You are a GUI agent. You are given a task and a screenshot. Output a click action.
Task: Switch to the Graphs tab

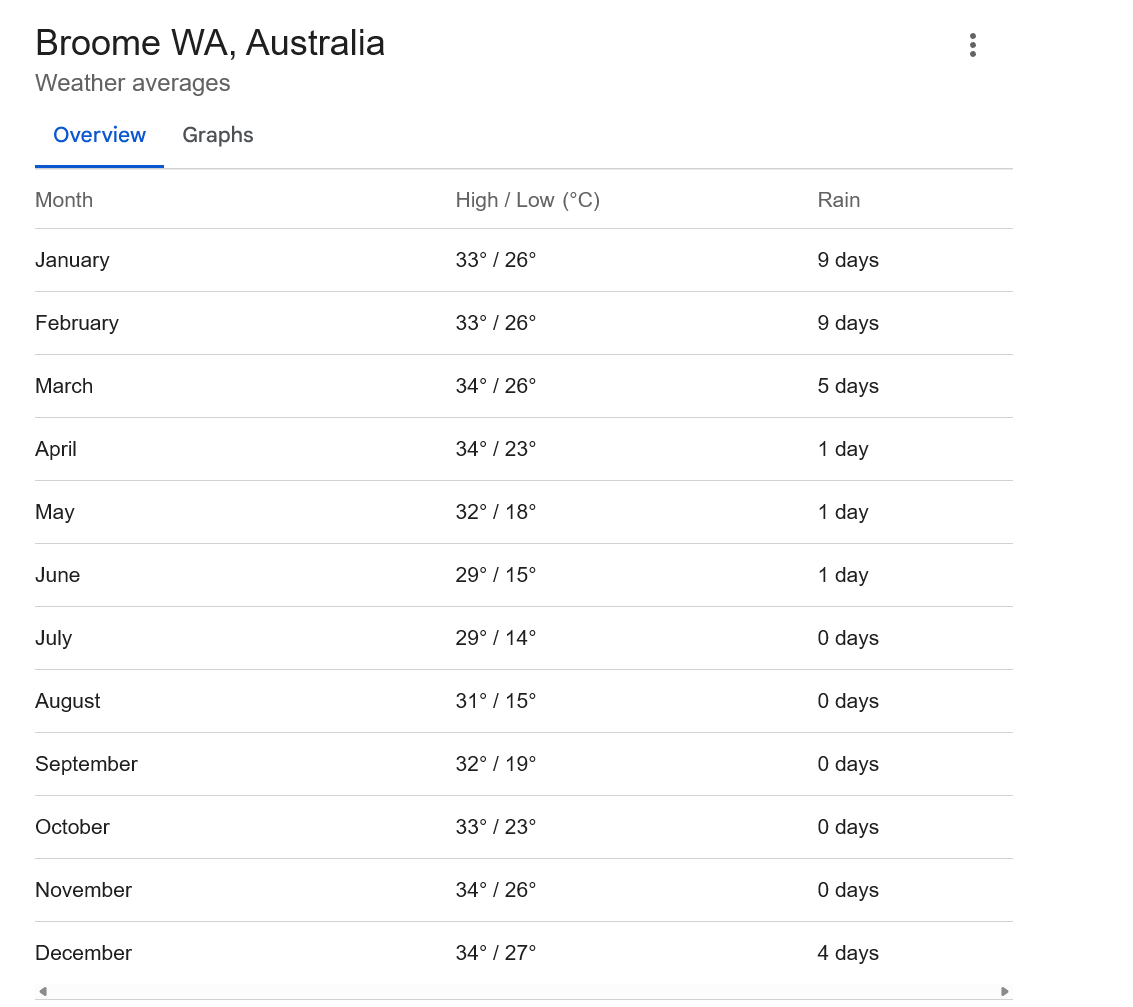(x=217, y=135)
